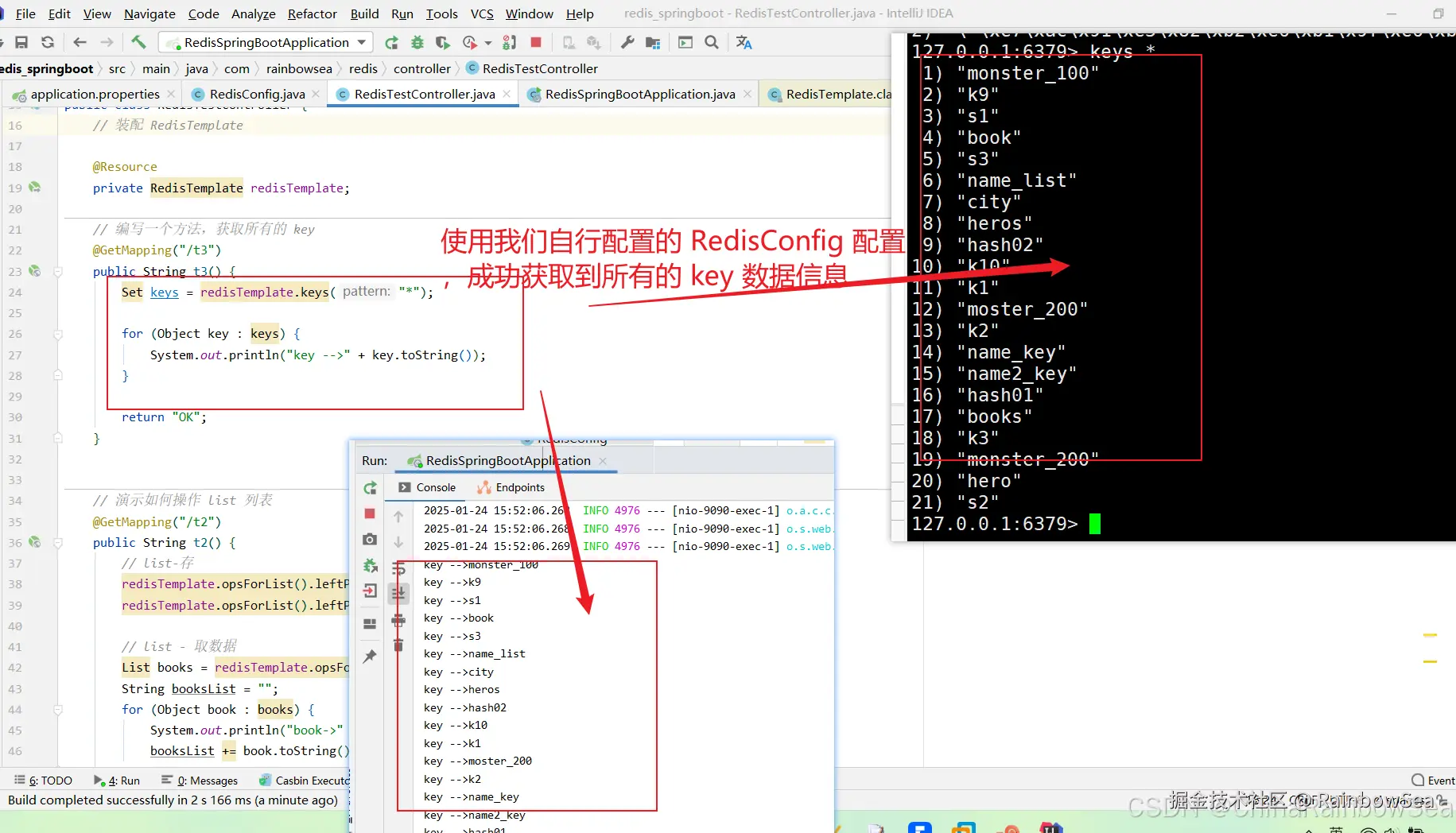Screen dimensions: 1456x833
Task: Open the 4: Run tool window button
Action: tap(117, 781)
